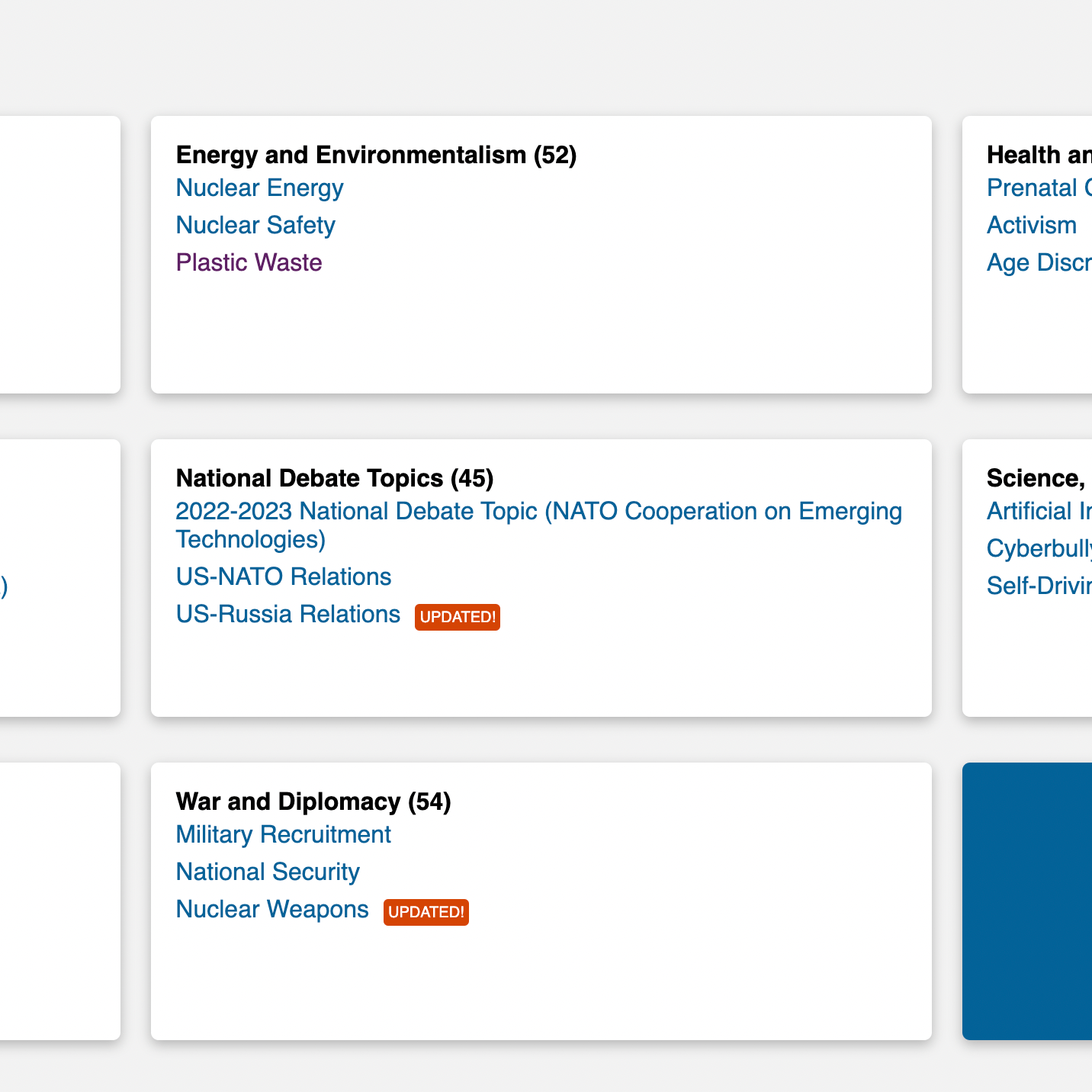Select the Military Recruitment link
The height and width of the screenshot is (1092, 1092).
283,835
